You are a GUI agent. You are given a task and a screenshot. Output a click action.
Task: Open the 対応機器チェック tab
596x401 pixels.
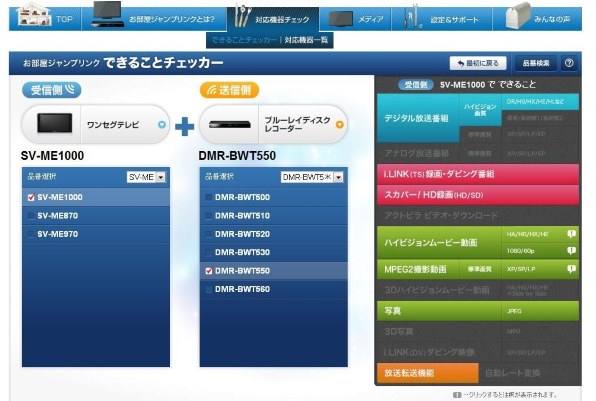coord(273,19)
